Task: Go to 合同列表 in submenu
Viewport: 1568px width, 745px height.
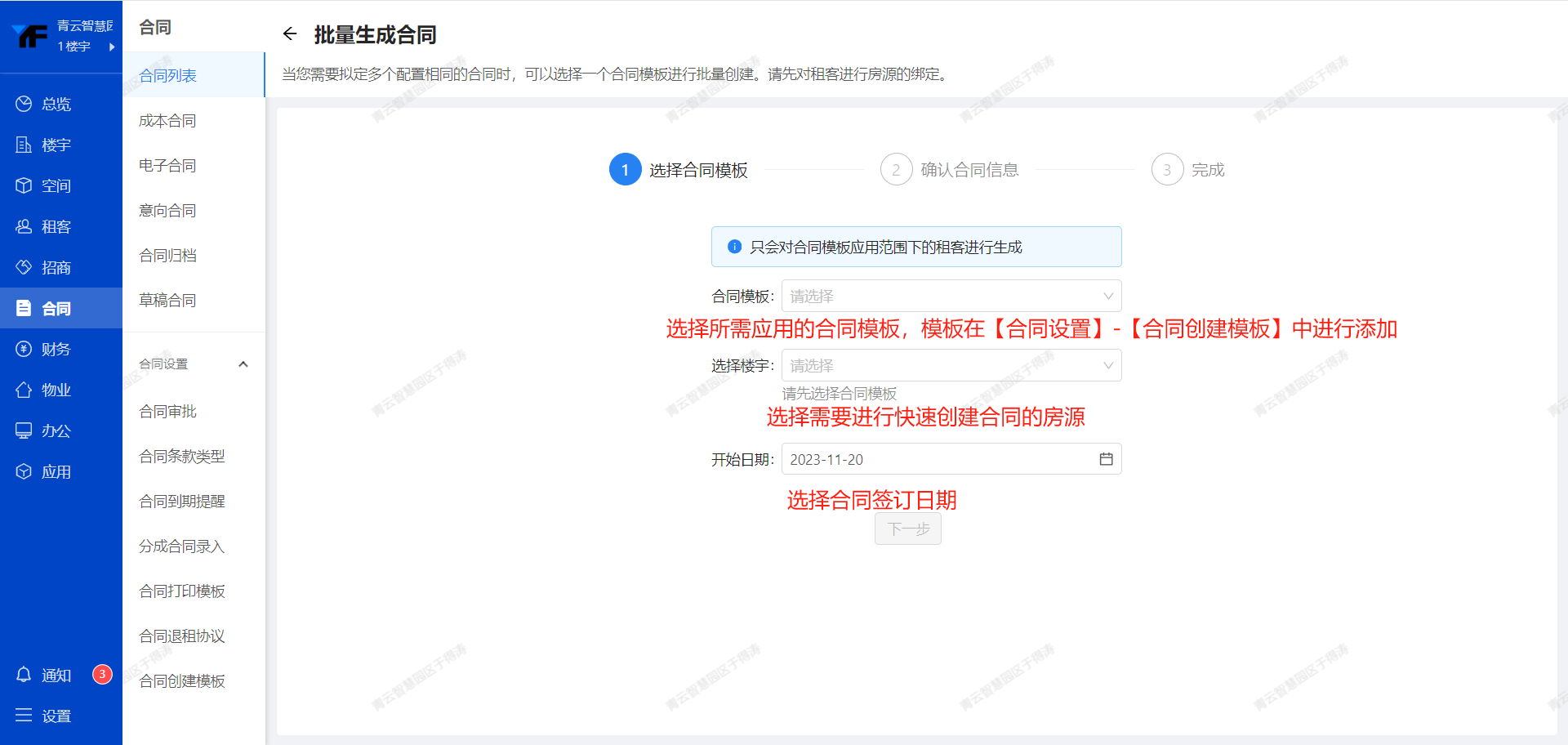Action: click(168, 75)
